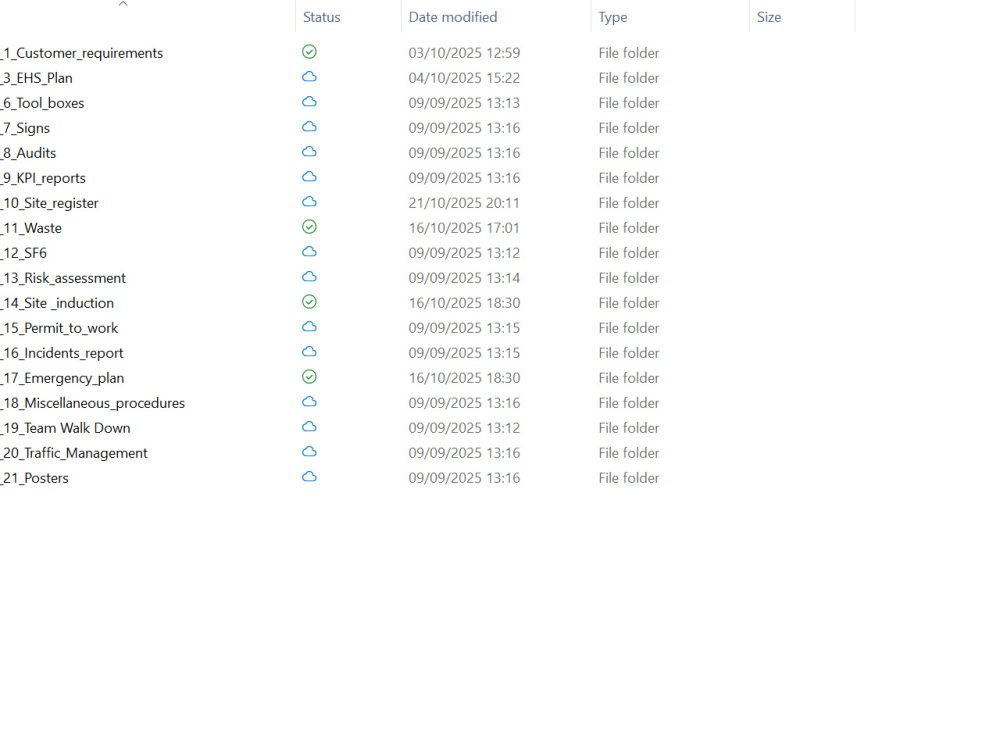Select the _16_Incidents_report folder
1000x750 pixels.
point(62,353)
